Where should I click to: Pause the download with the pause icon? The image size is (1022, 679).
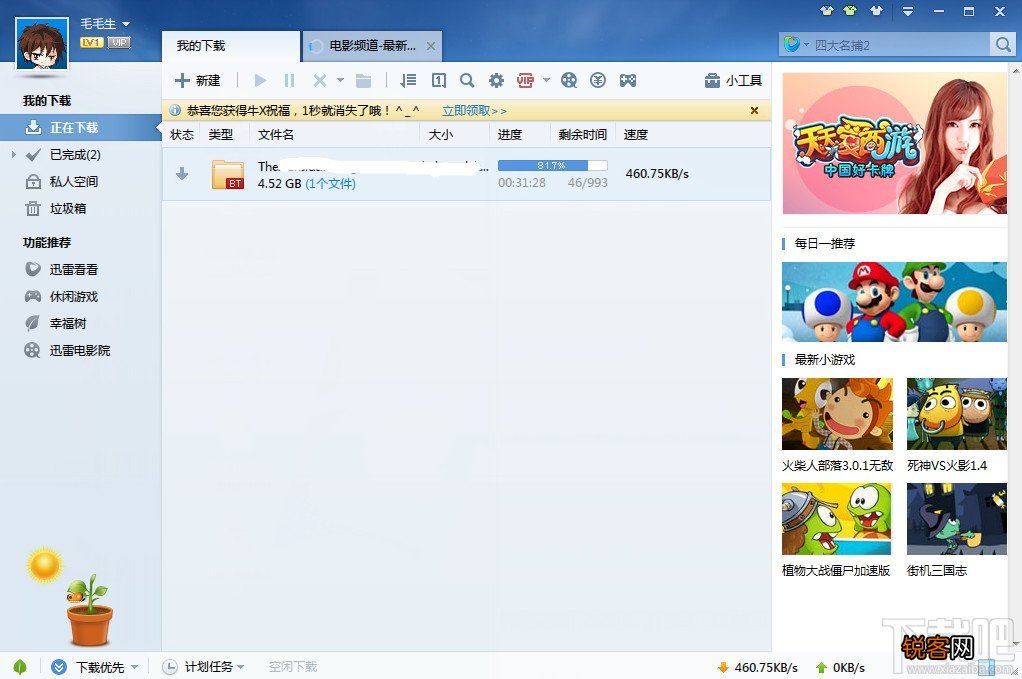point(289,80)
